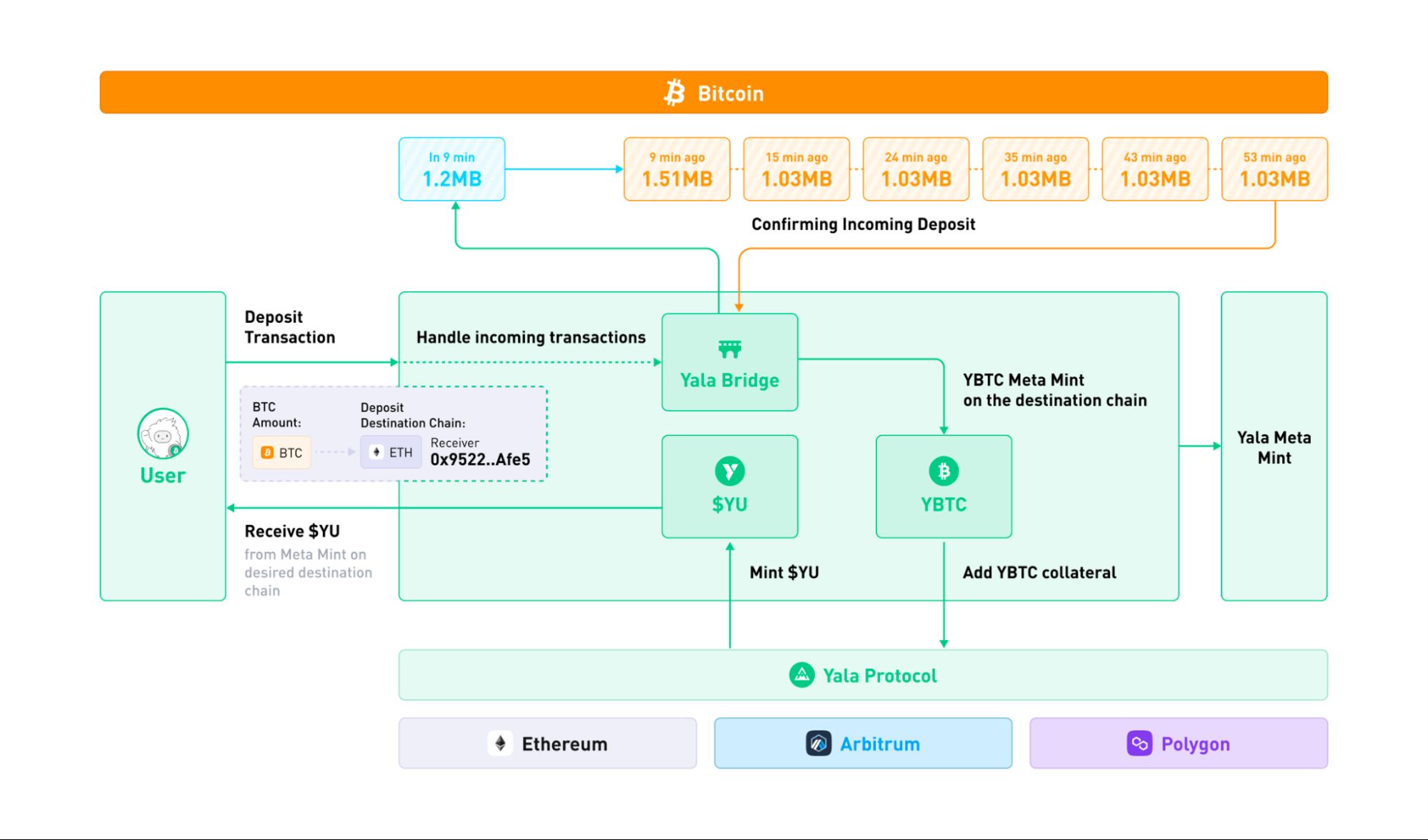Select the block '43 min ago 1.03MB'
This screenshot has height=840, width=1428.
(x=1155, y=169)
